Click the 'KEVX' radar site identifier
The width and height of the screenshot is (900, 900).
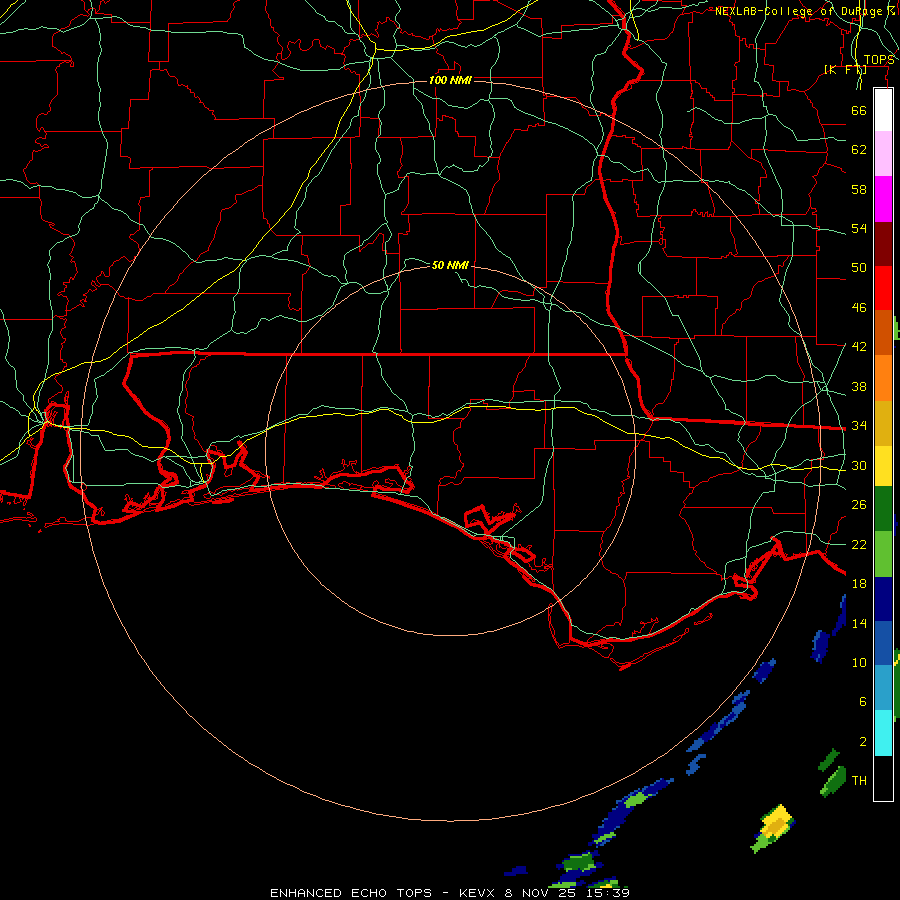(478, 893)
